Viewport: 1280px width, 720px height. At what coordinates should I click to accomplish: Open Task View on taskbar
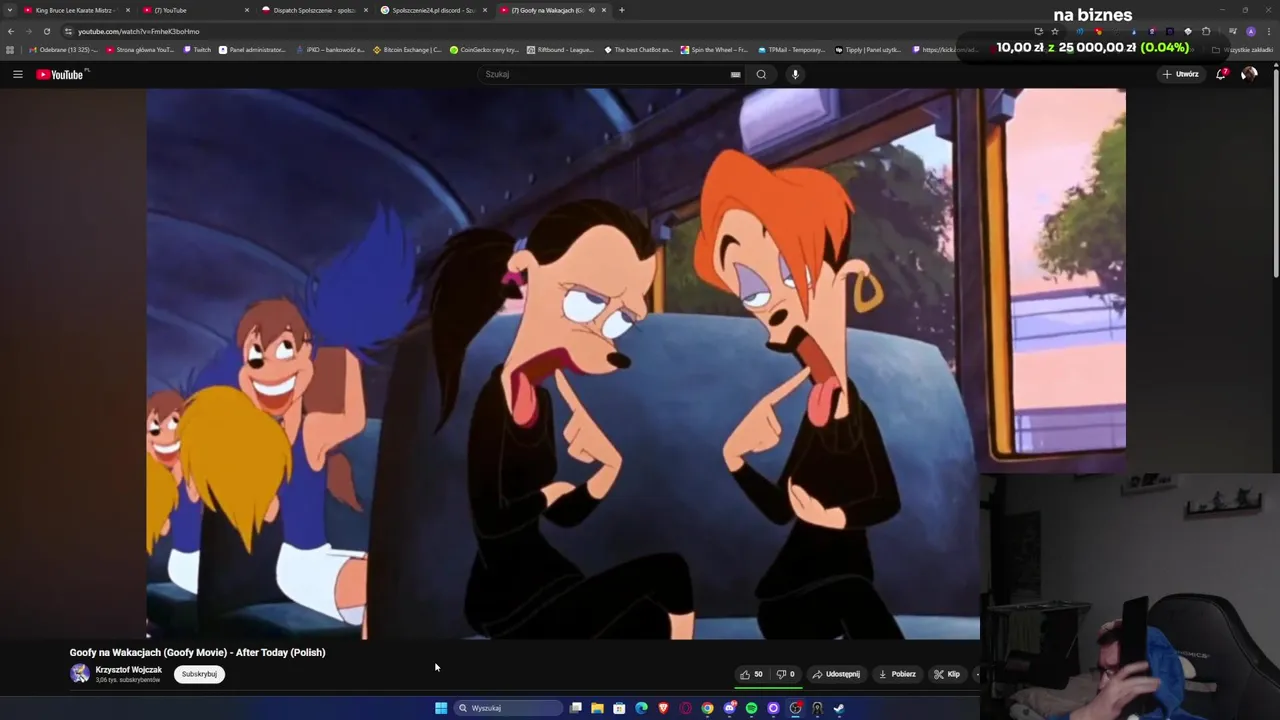(x=576, y=708)
